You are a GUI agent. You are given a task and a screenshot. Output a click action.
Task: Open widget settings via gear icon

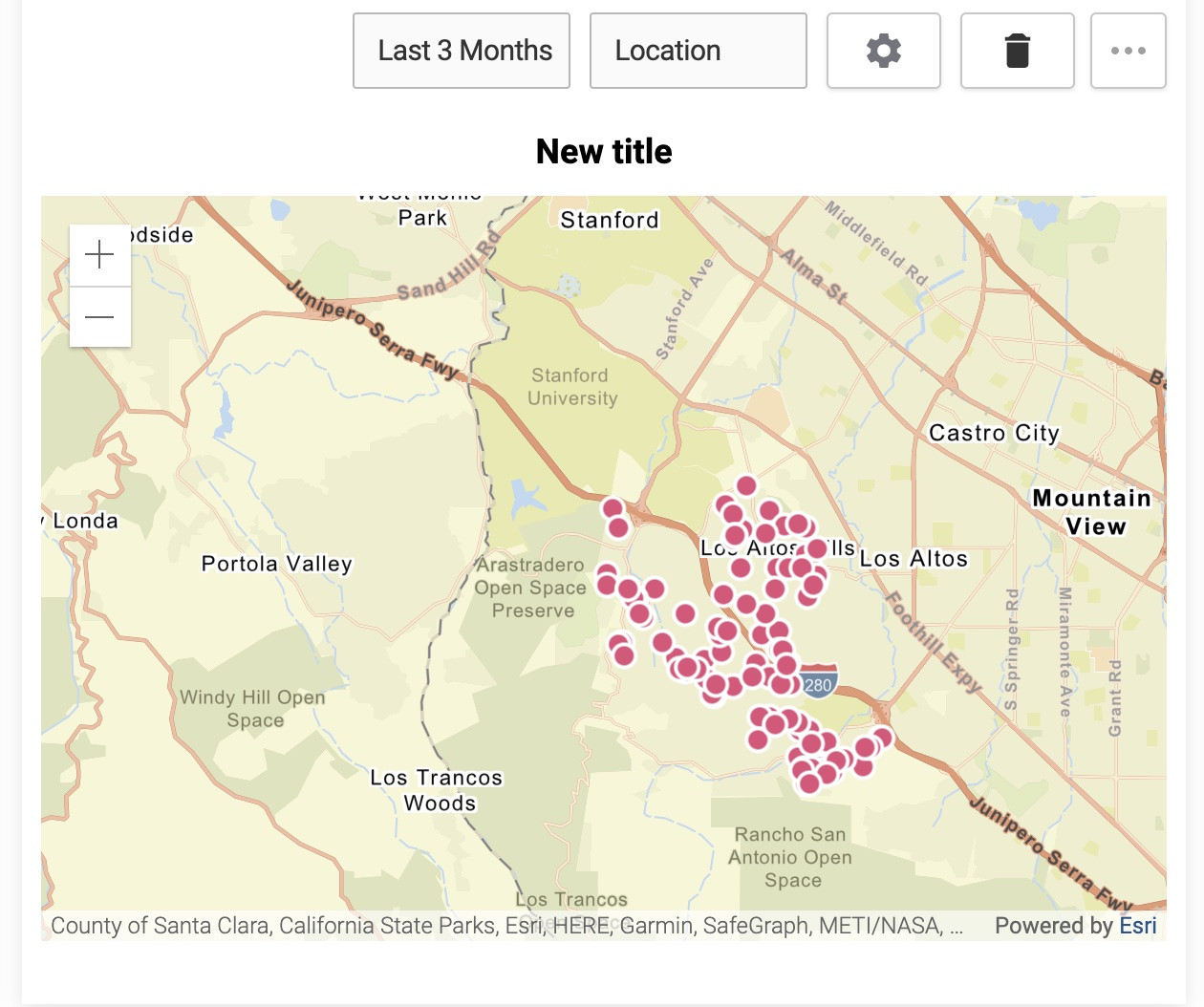pos(884,51)
